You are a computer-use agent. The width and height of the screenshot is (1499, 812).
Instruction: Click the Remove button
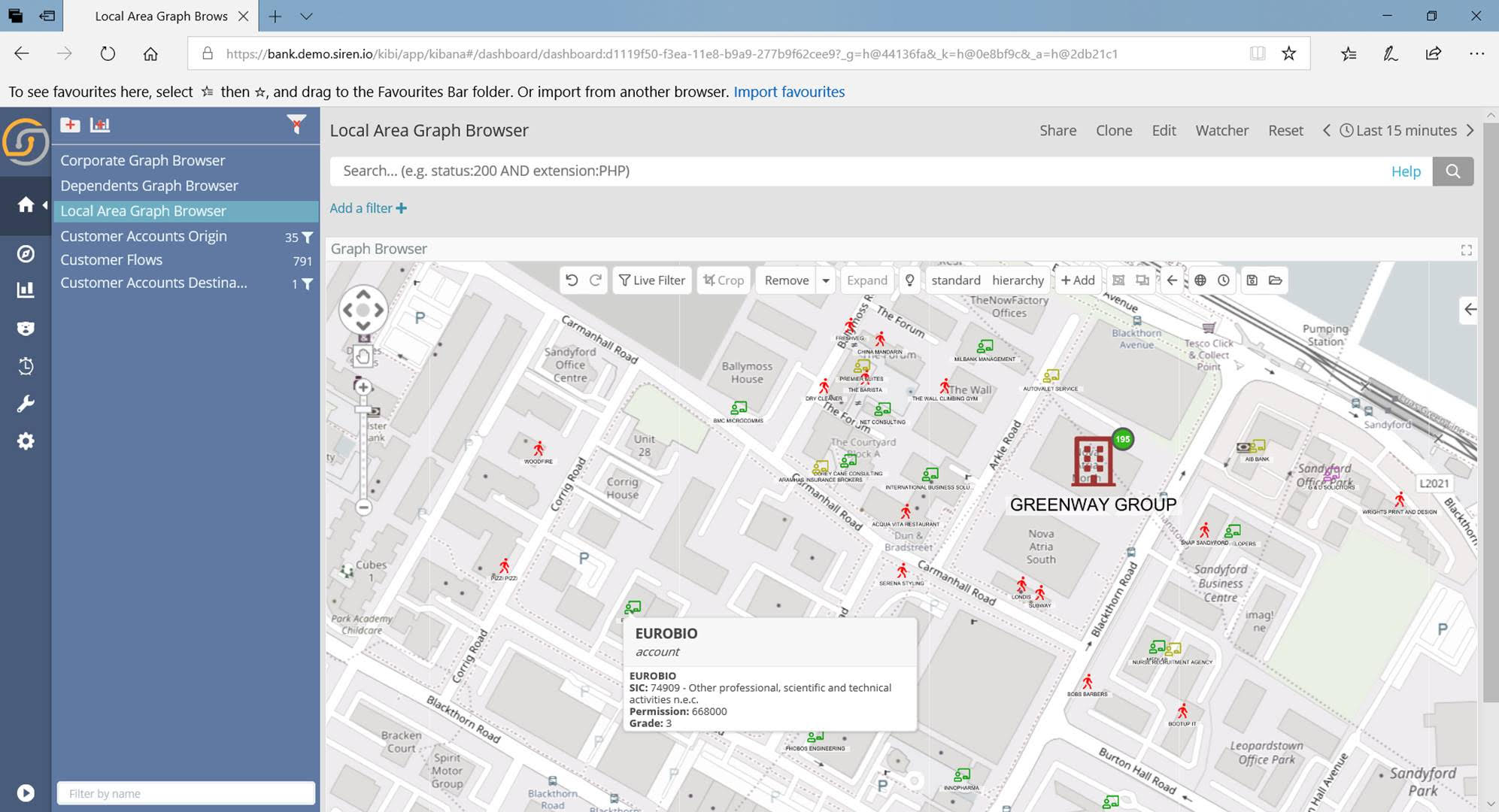pos(787,280)
